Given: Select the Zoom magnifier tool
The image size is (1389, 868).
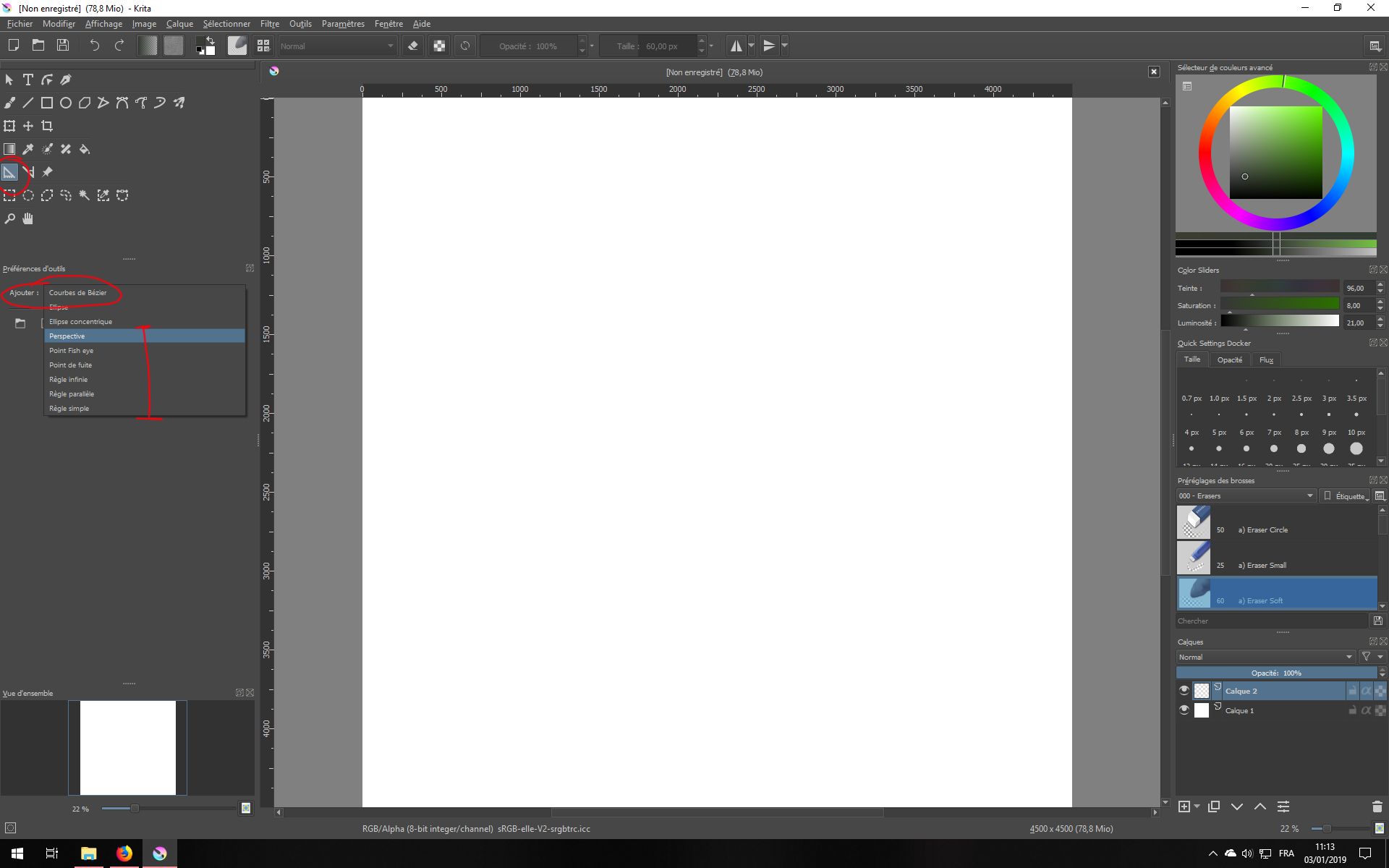Looking at the screenshot, I should click(9, 218).
